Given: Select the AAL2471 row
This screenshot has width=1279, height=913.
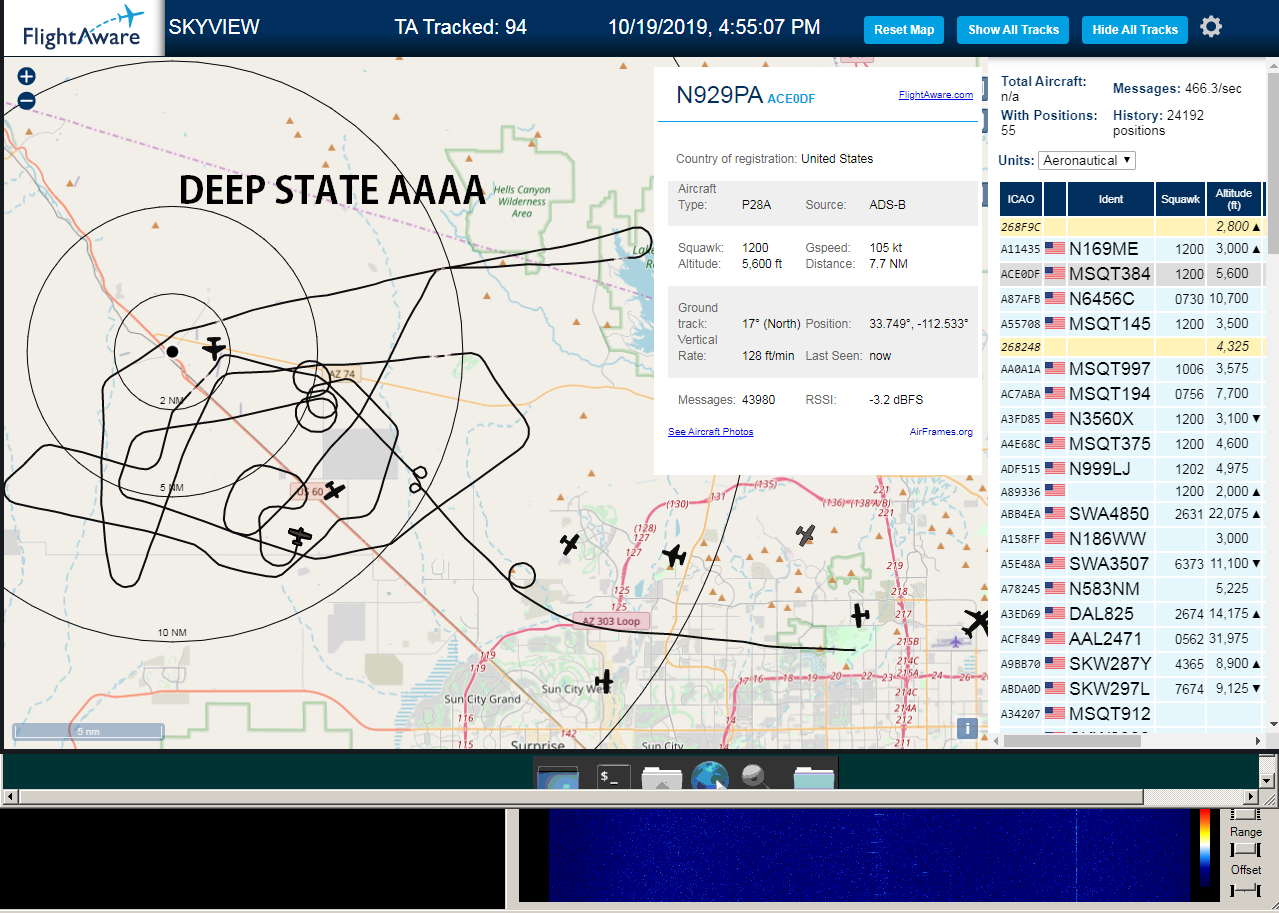Looking at the screenshot, I should 1131,638.
